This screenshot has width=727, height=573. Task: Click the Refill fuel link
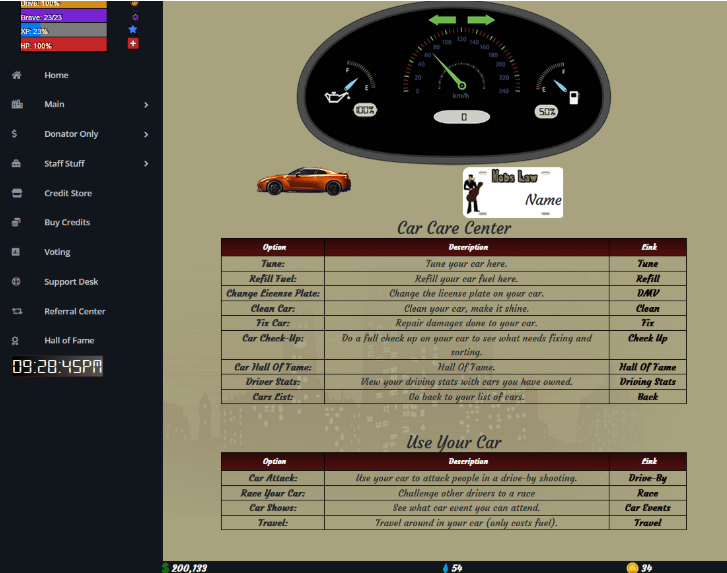(x=647, y=279)
